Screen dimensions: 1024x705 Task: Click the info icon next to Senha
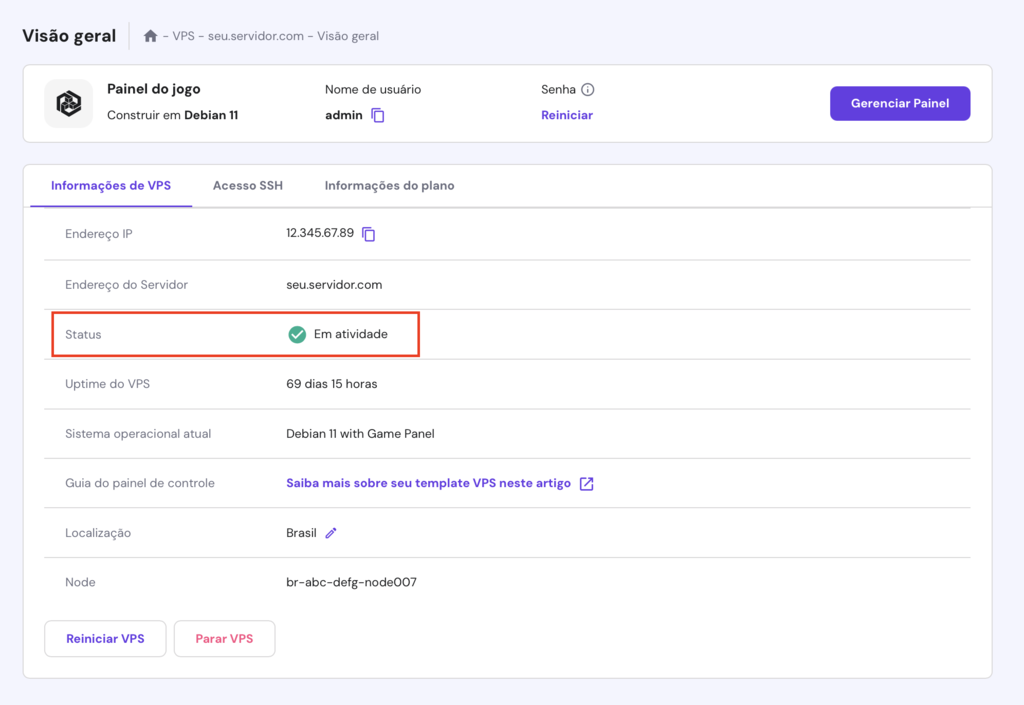pos(589,89)
